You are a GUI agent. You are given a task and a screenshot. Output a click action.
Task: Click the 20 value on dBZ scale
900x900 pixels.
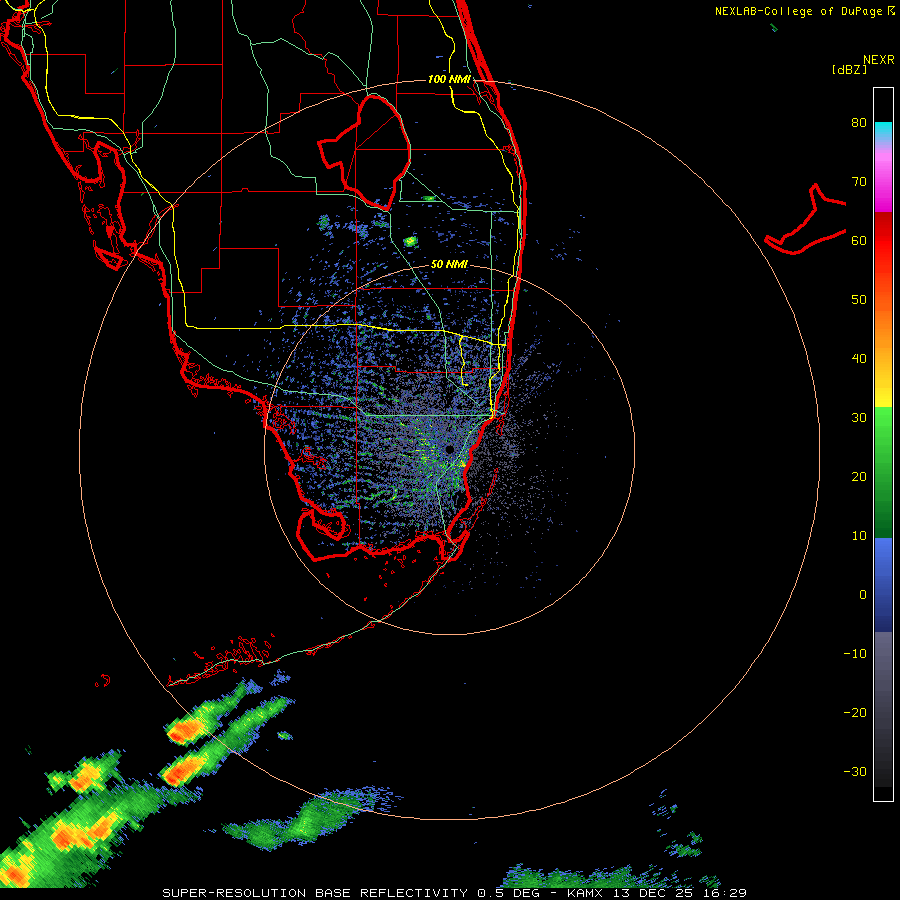pos(859,477)
